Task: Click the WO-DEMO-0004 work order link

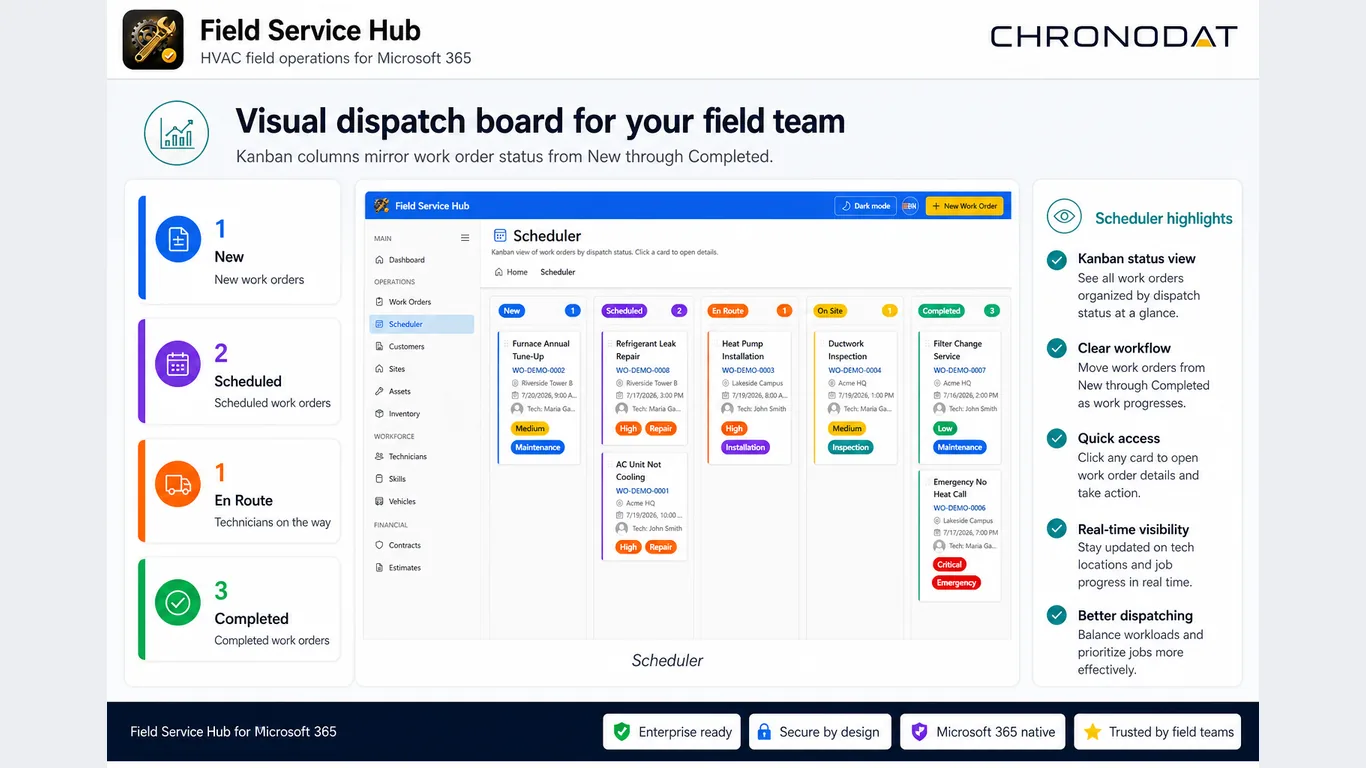Action: pyautogui.click(x=854, y=370)
